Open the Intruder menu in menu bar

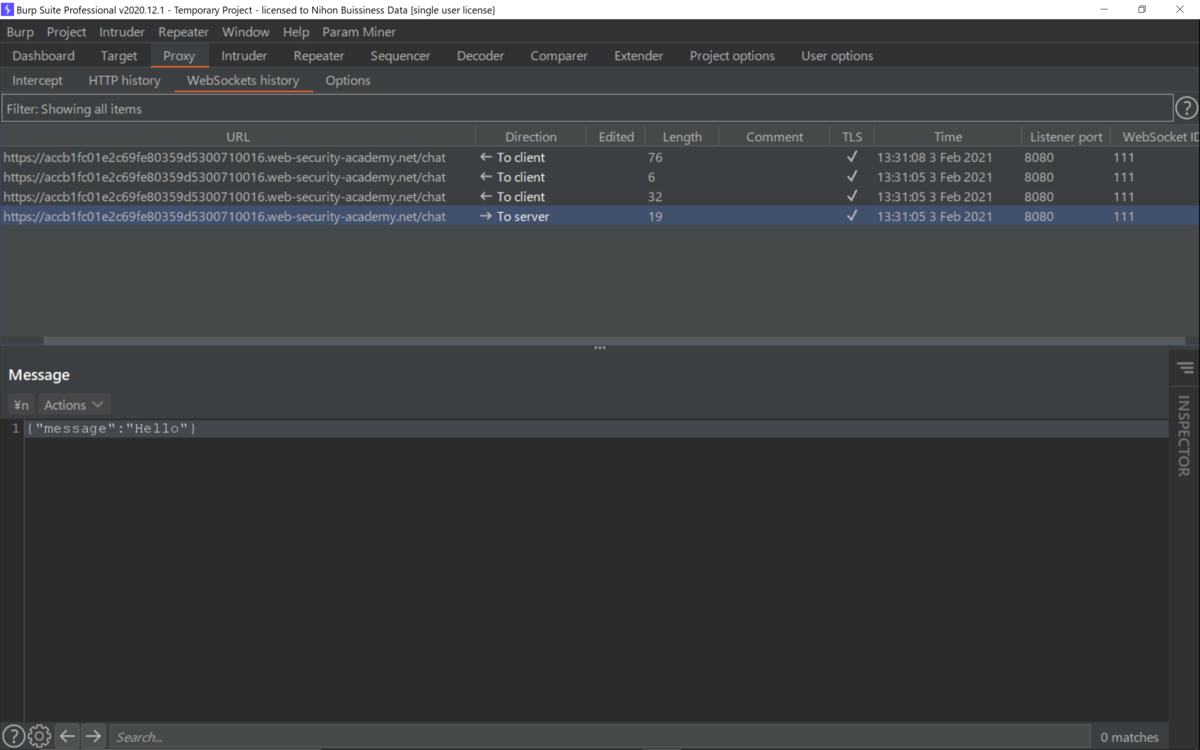pyautogui.click(x=122, y=32)
